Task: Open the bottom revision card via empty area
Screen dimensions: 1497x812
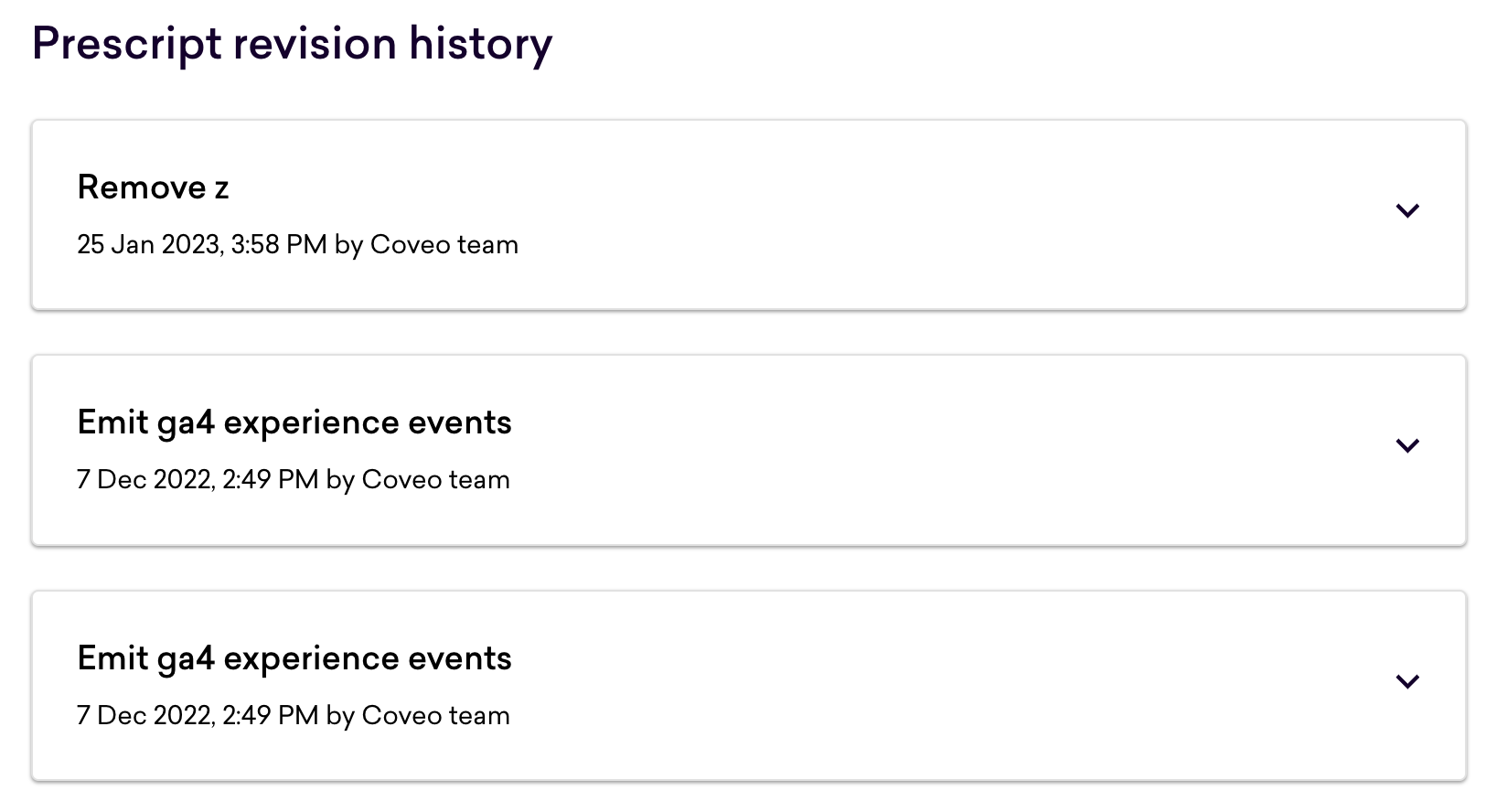Action: coord(914,686)
